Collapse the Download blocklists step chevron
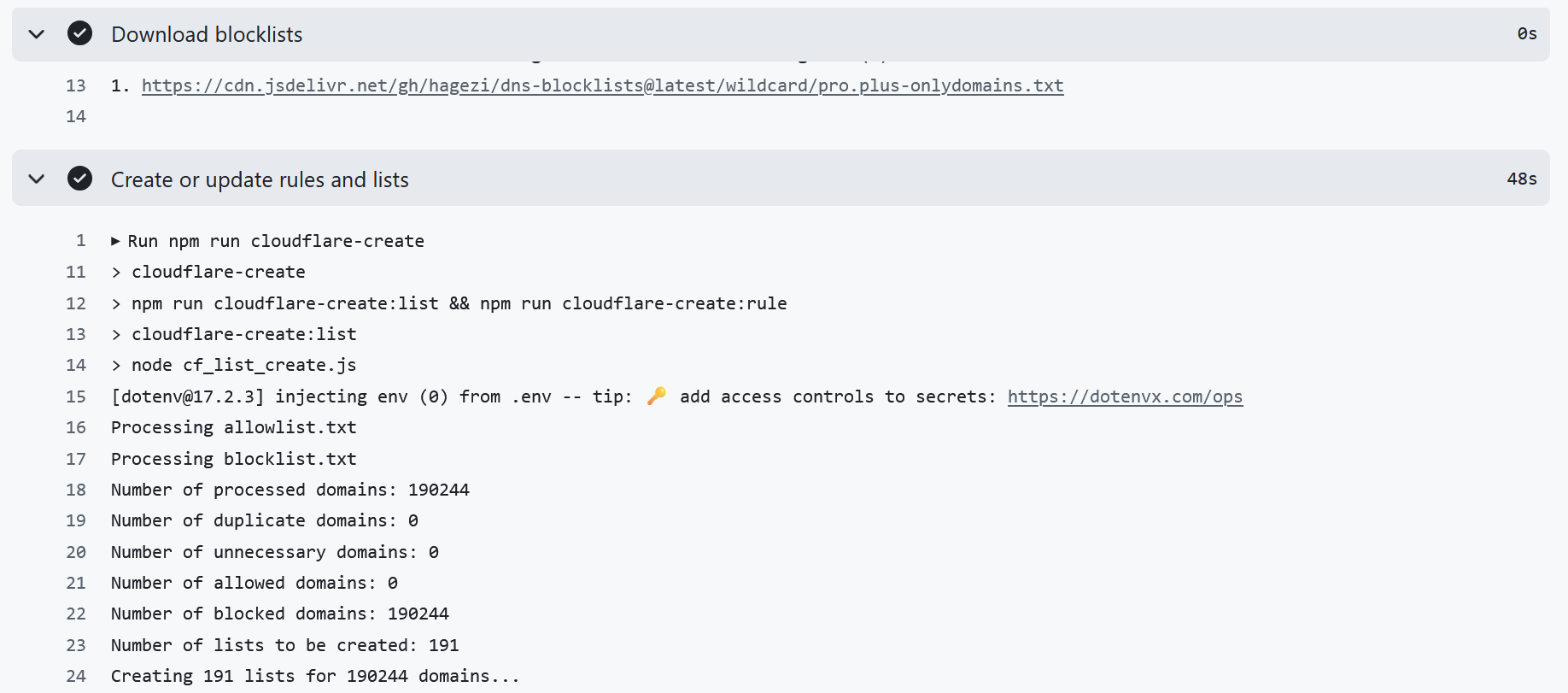 [x=37, y=34]
